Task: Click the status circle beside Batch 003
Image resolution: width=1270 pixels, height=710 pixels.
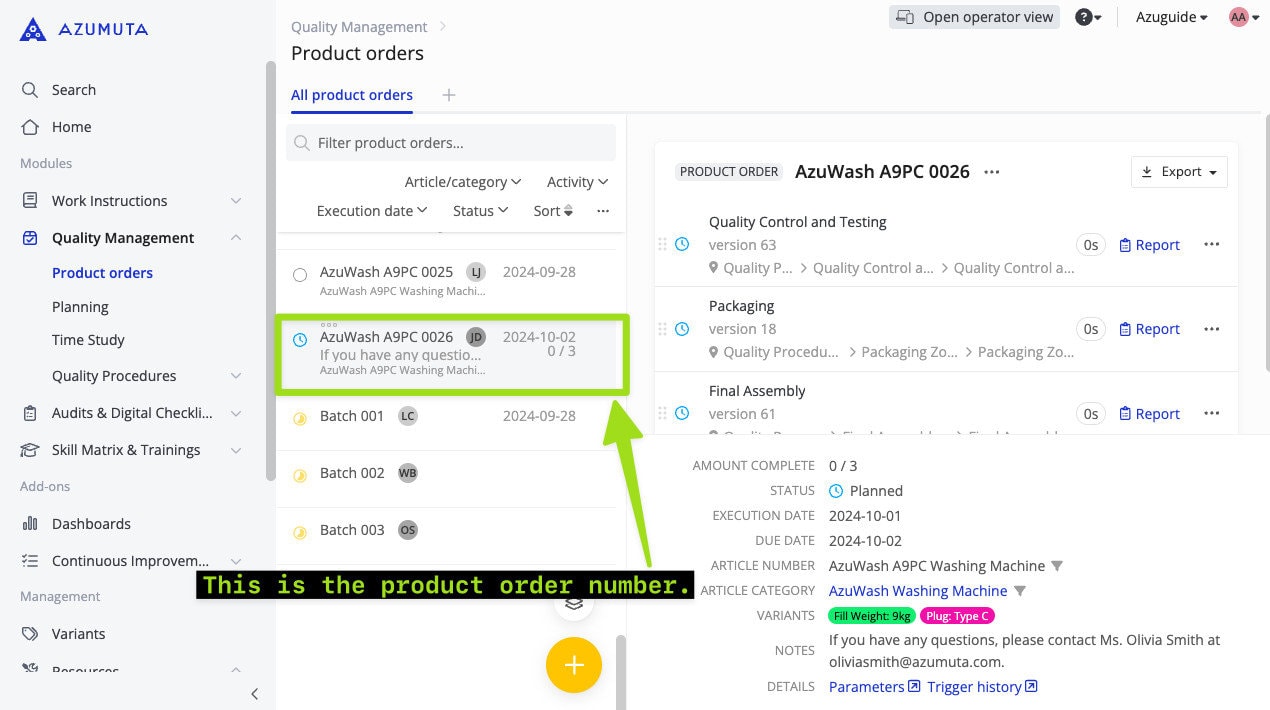Action: [300, 530]
